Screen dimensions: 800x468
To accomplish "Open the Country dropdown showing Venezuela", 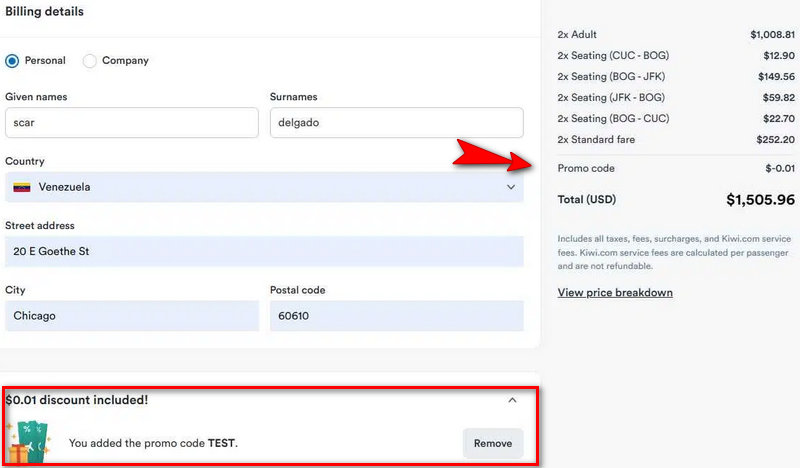I will pyautogui.click(x=264, y=187).
